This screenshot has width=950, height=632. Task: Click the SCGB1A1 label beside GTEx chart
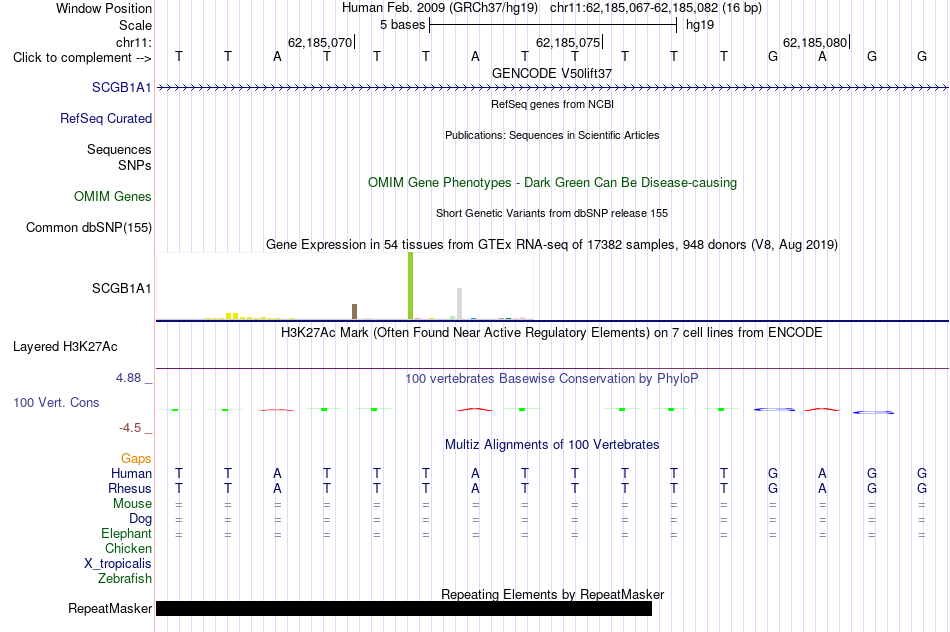coord(121,288)
